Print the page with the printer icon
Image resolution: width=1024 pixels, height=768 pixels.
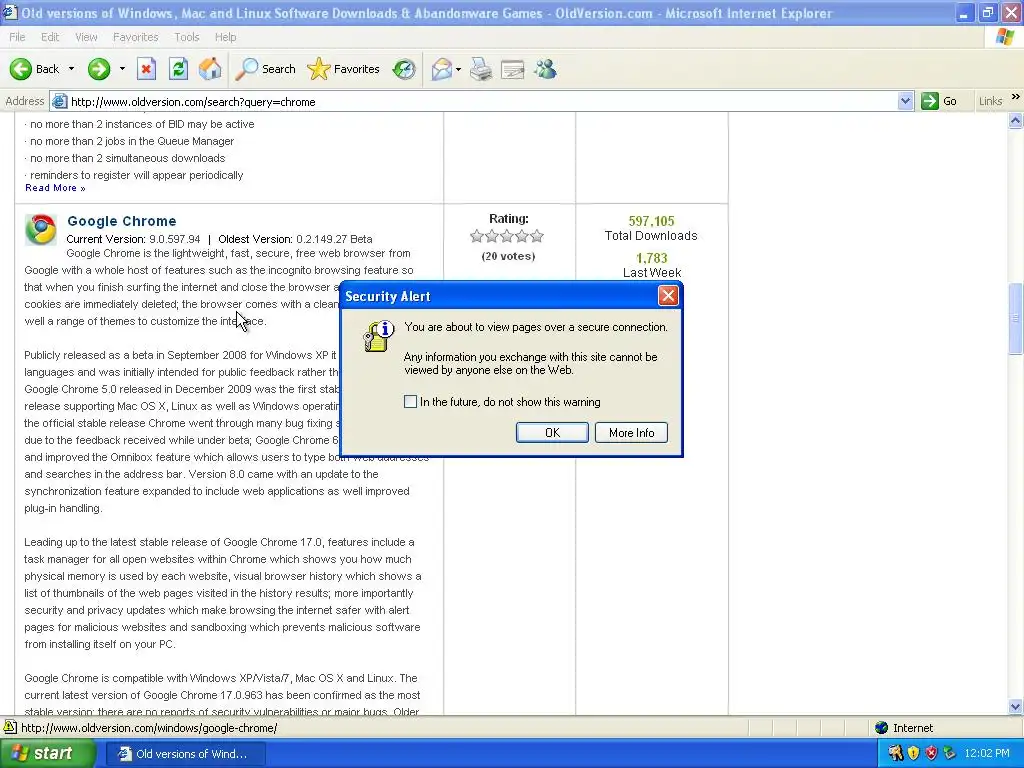481,69
